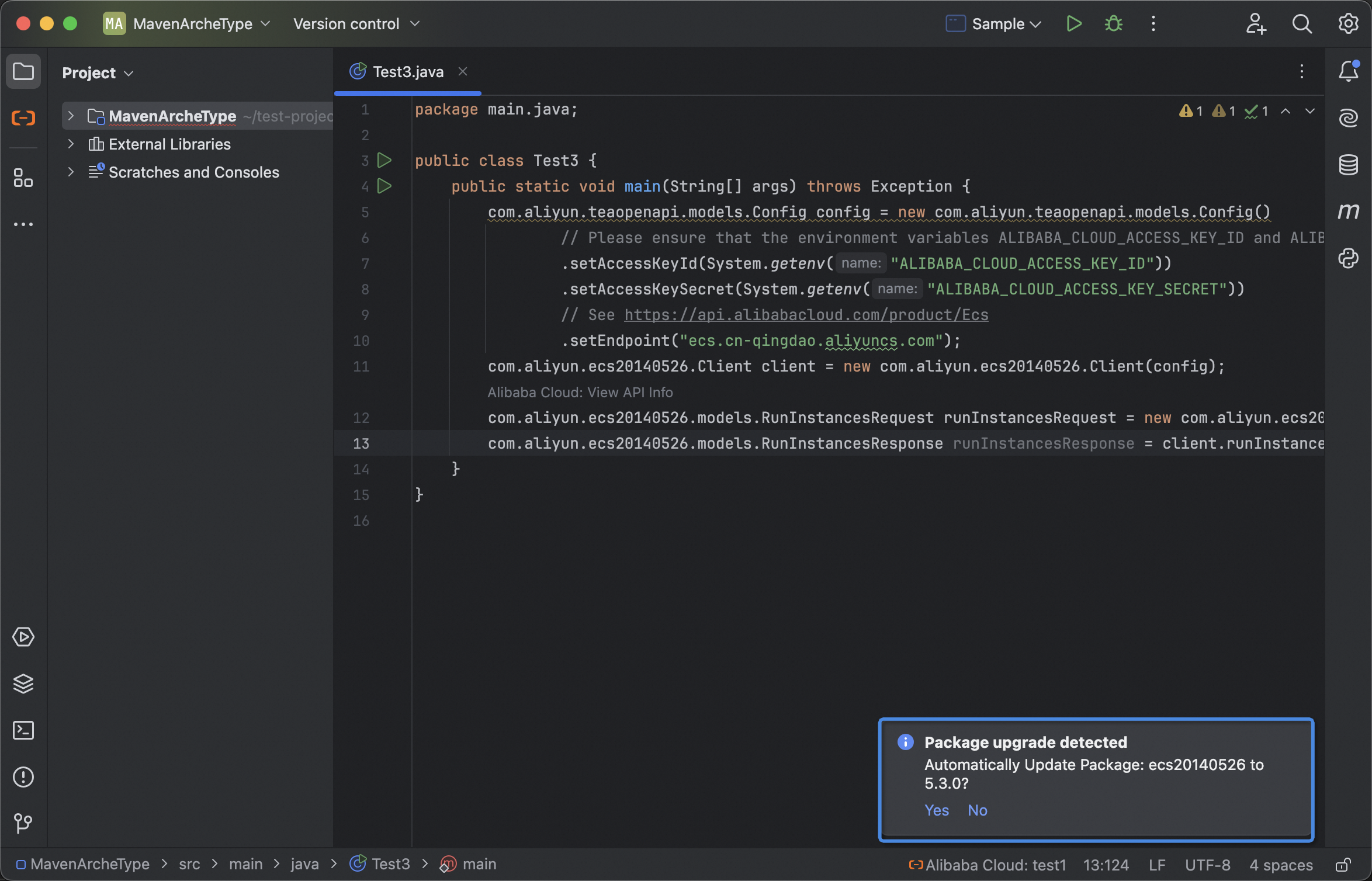Open the Structure tool window icon
Screen dimensions: 1372x881
point(23,178)
